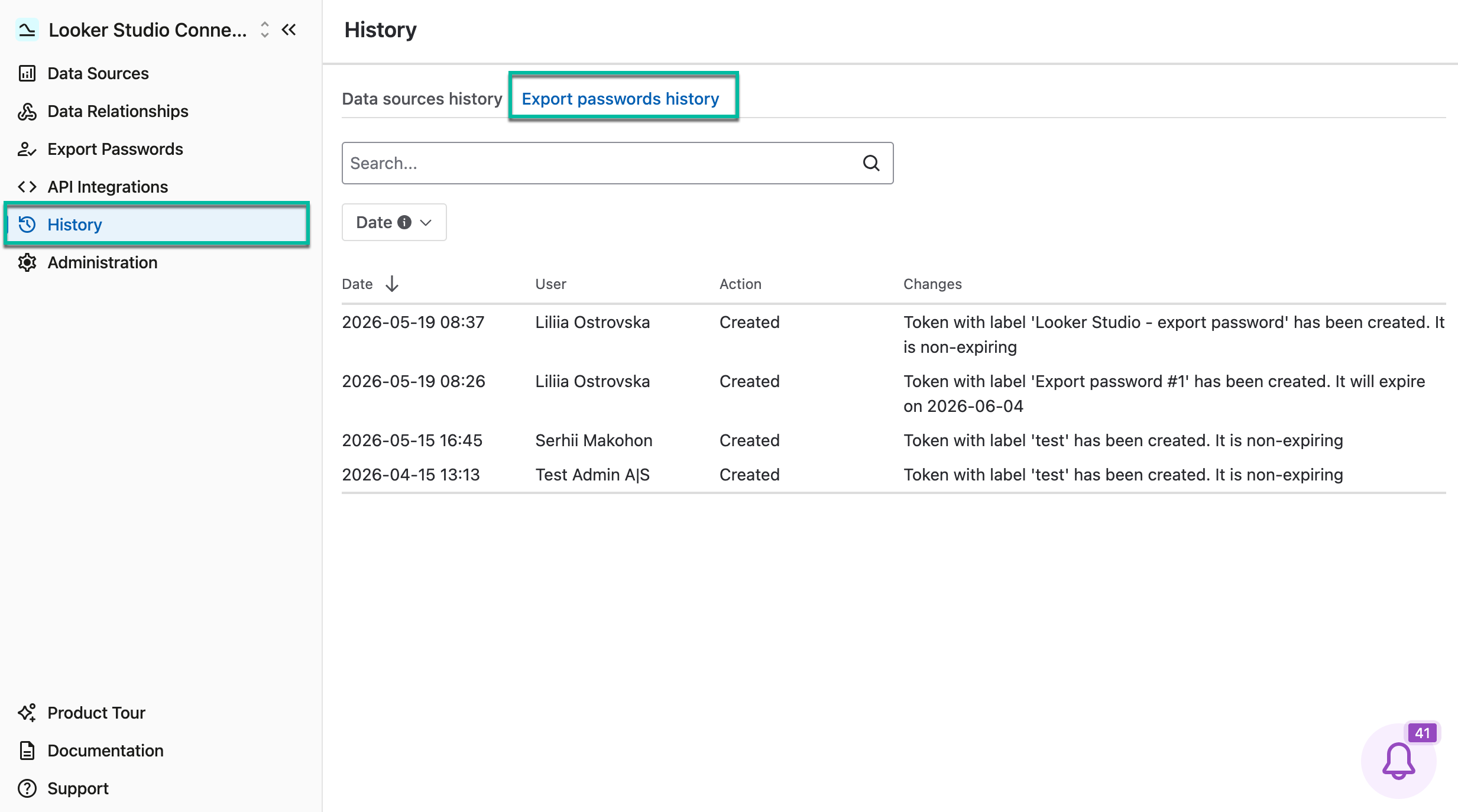Switch to Data sources history tab

[422, 99]
